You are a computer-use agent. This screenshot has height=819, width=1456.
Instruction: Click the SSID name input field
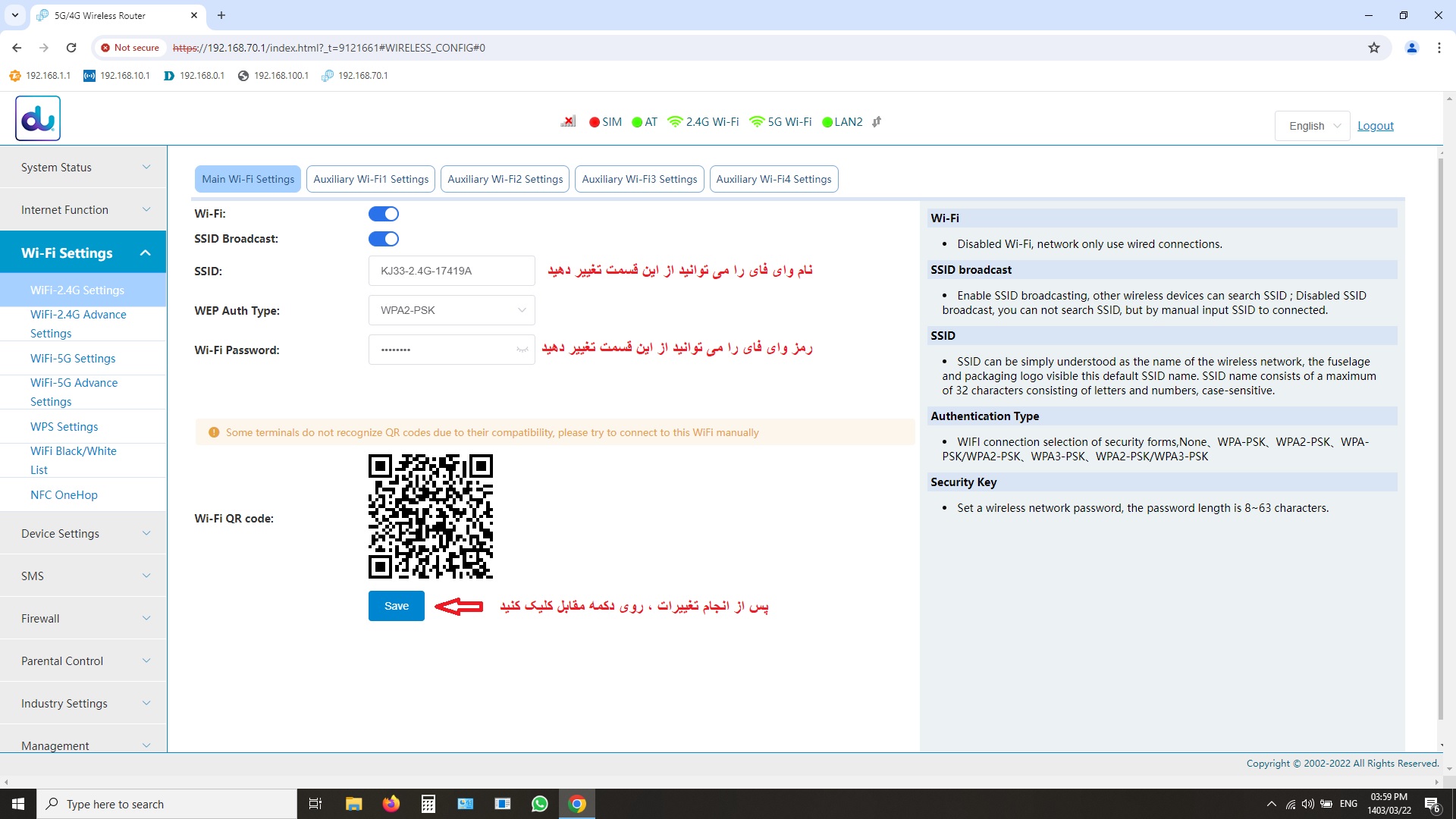(452, 271)
